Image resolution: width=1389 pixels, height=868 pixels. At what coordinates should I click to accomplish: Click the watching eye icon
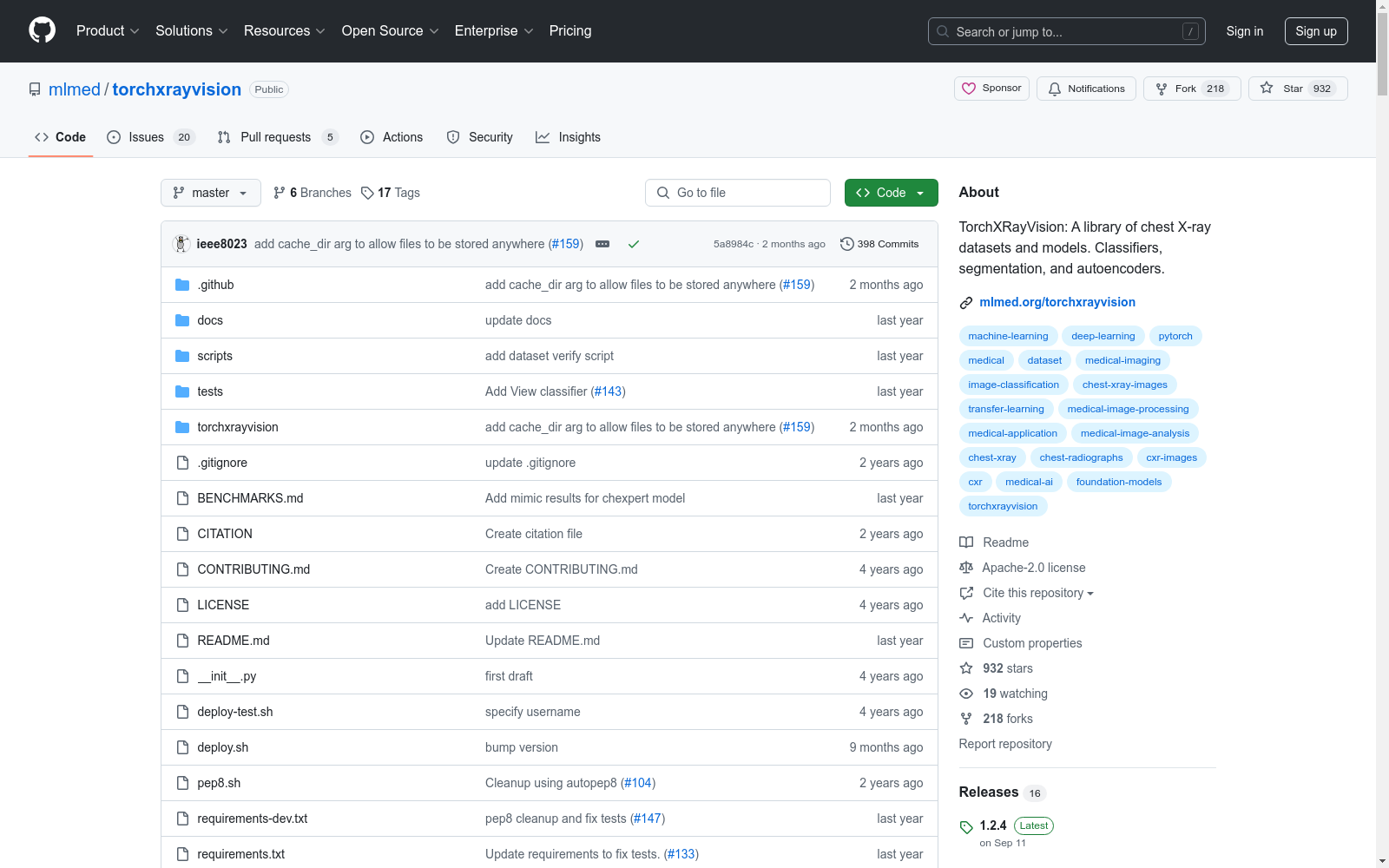[x=966, y=694]
